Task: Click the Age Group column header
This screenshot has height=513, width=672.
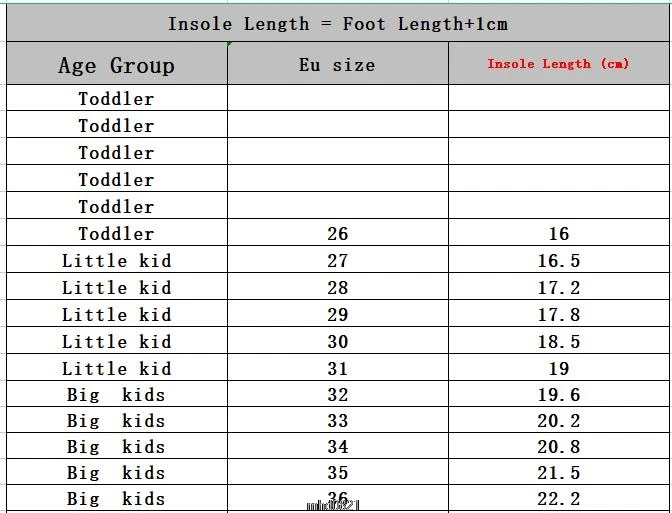Action: pyautogui.click(x=117, y=63)
